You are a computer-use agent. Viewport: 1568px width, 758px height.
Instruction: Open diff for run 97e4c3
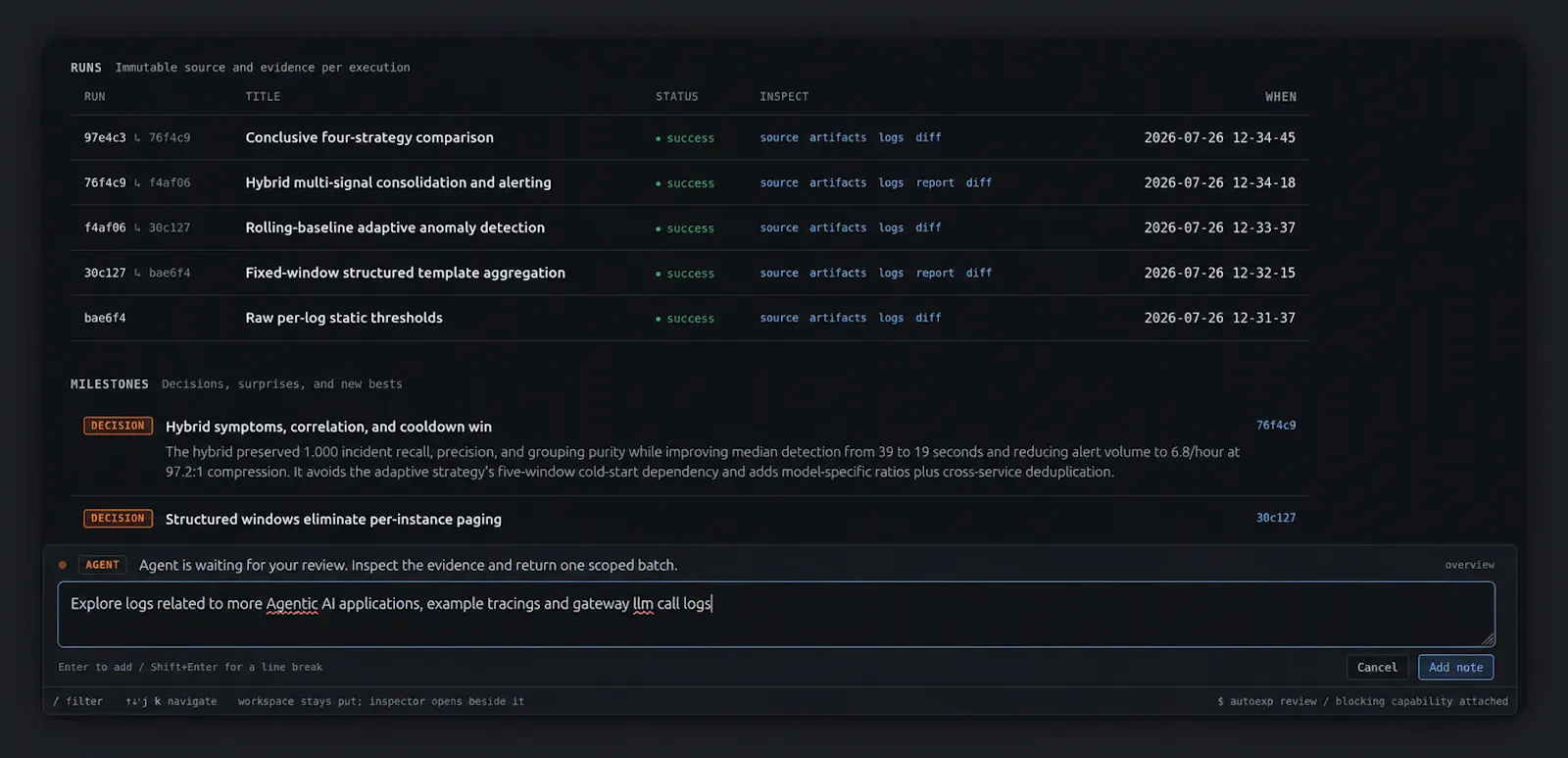pyautogui.click(x=928, y=137)
